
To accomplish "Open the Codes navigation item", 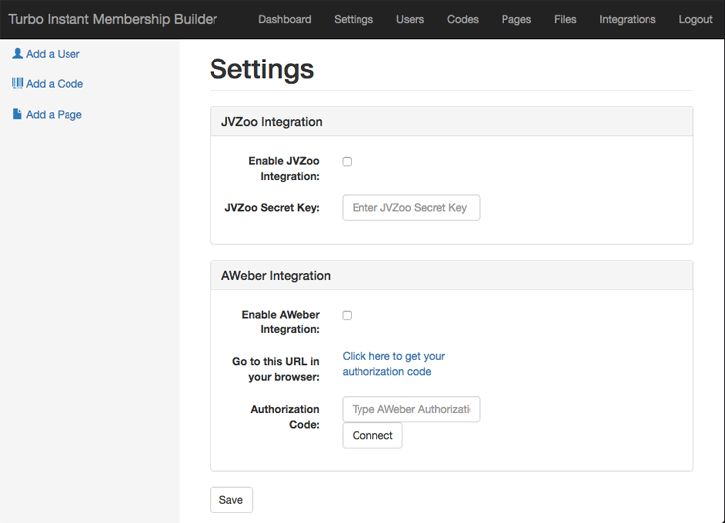I will [463, 19].
